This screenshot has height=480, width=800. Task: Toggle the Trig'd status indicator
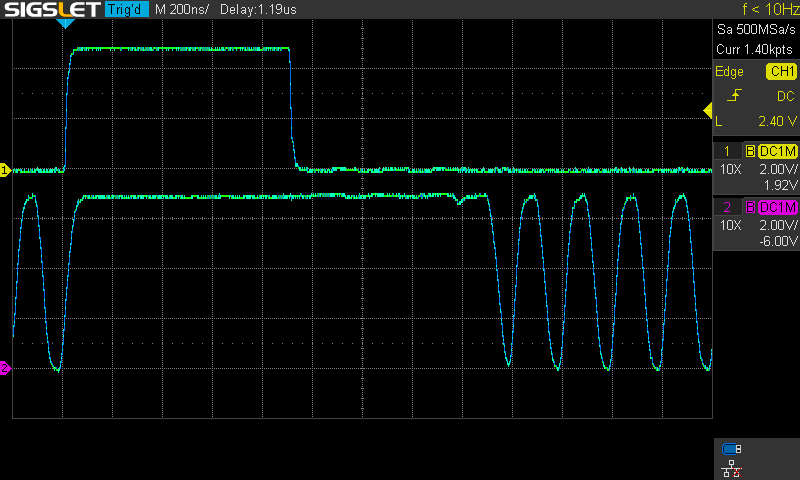126,10
